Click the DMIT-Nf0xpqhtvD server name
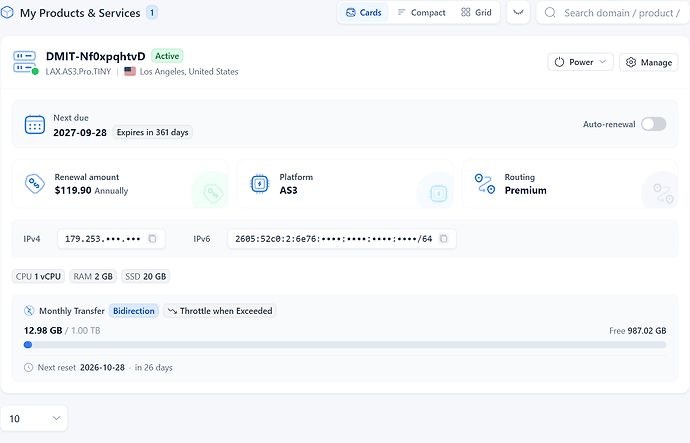This screenshot has width=690, height=443. (x=95, y=56)
